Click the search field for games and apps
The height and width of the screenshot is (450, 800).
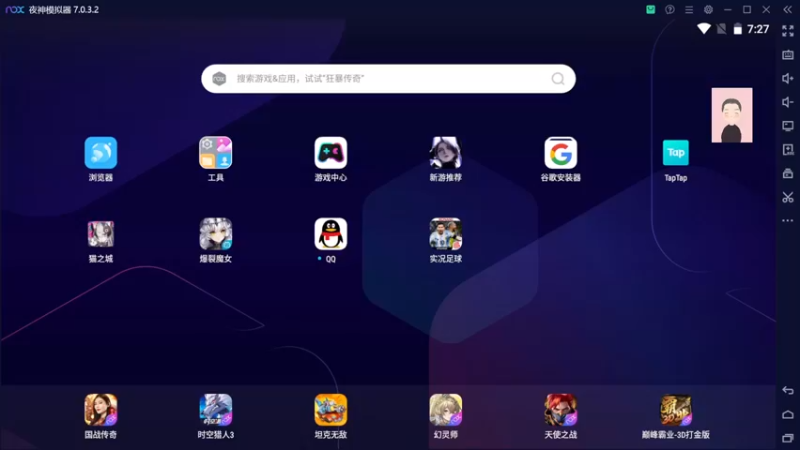pos(388,79)
